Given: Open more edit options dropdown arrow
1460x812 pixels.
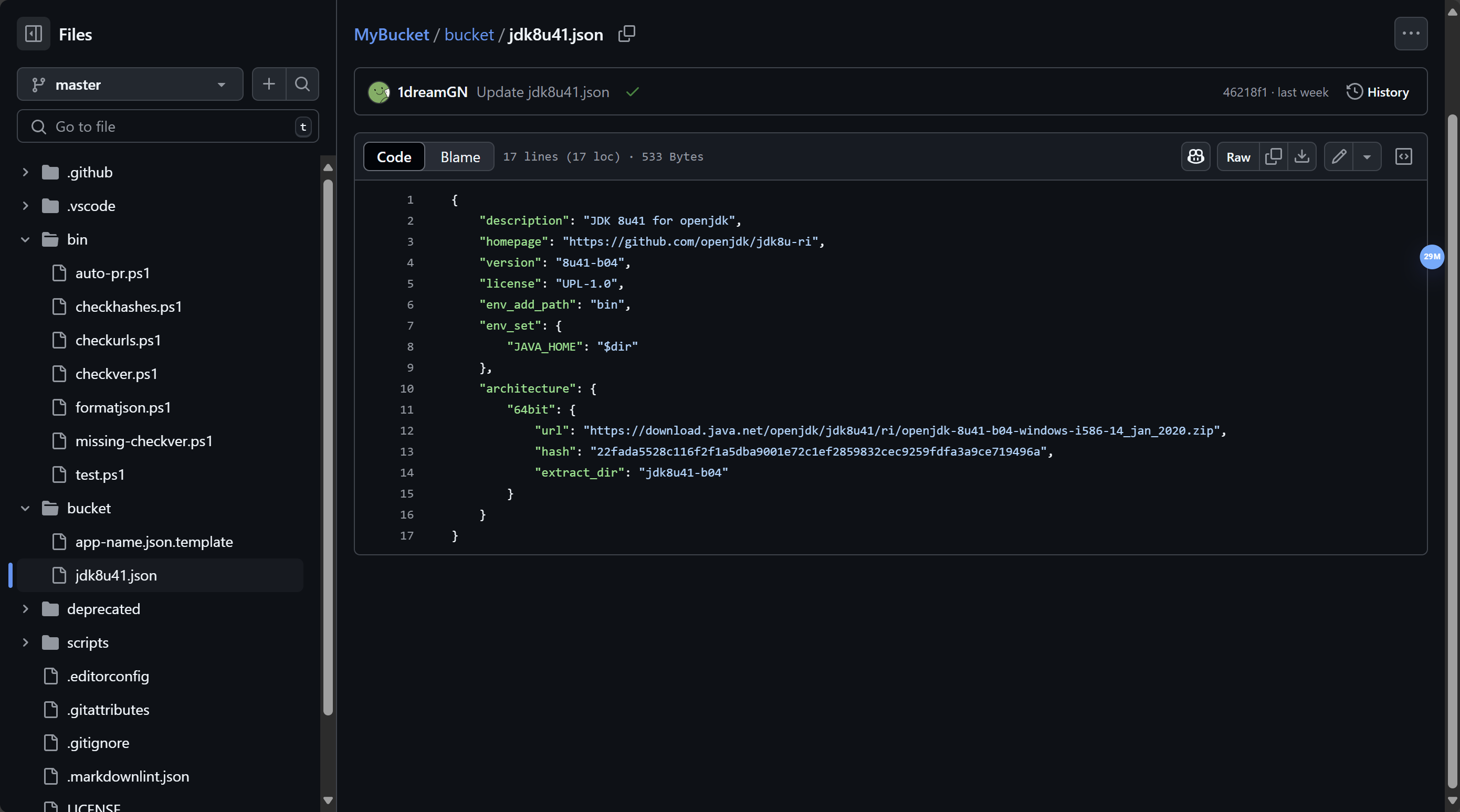Looking at the screenshot, I should tap(1367, 157).
